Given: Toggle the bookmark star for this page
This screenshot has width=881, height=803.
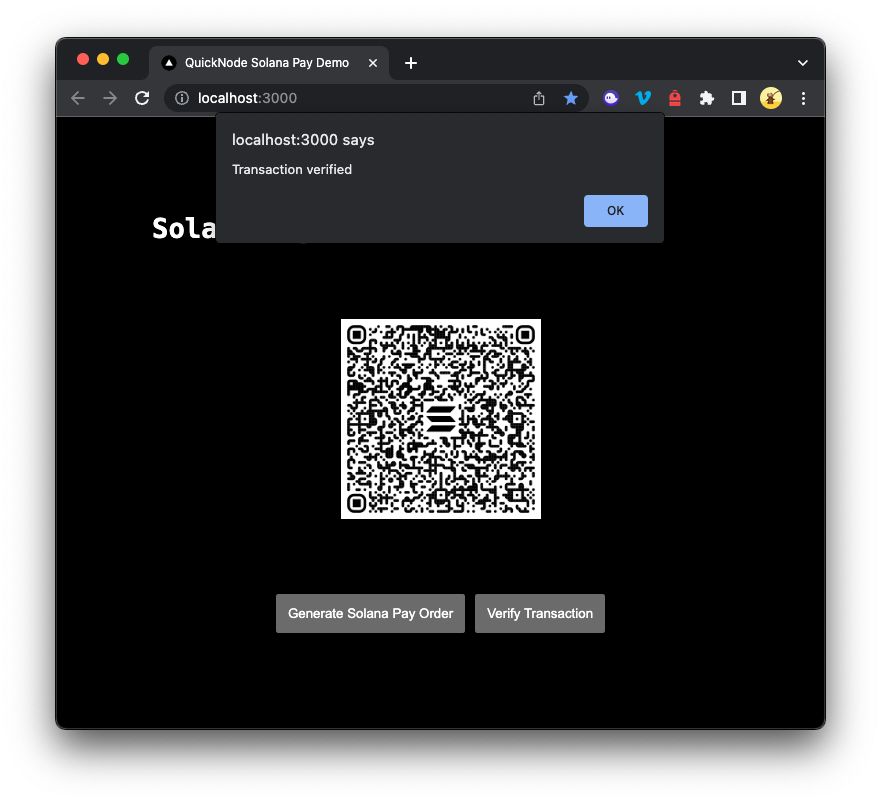Looking at the screenshot, I should point(571,98).
